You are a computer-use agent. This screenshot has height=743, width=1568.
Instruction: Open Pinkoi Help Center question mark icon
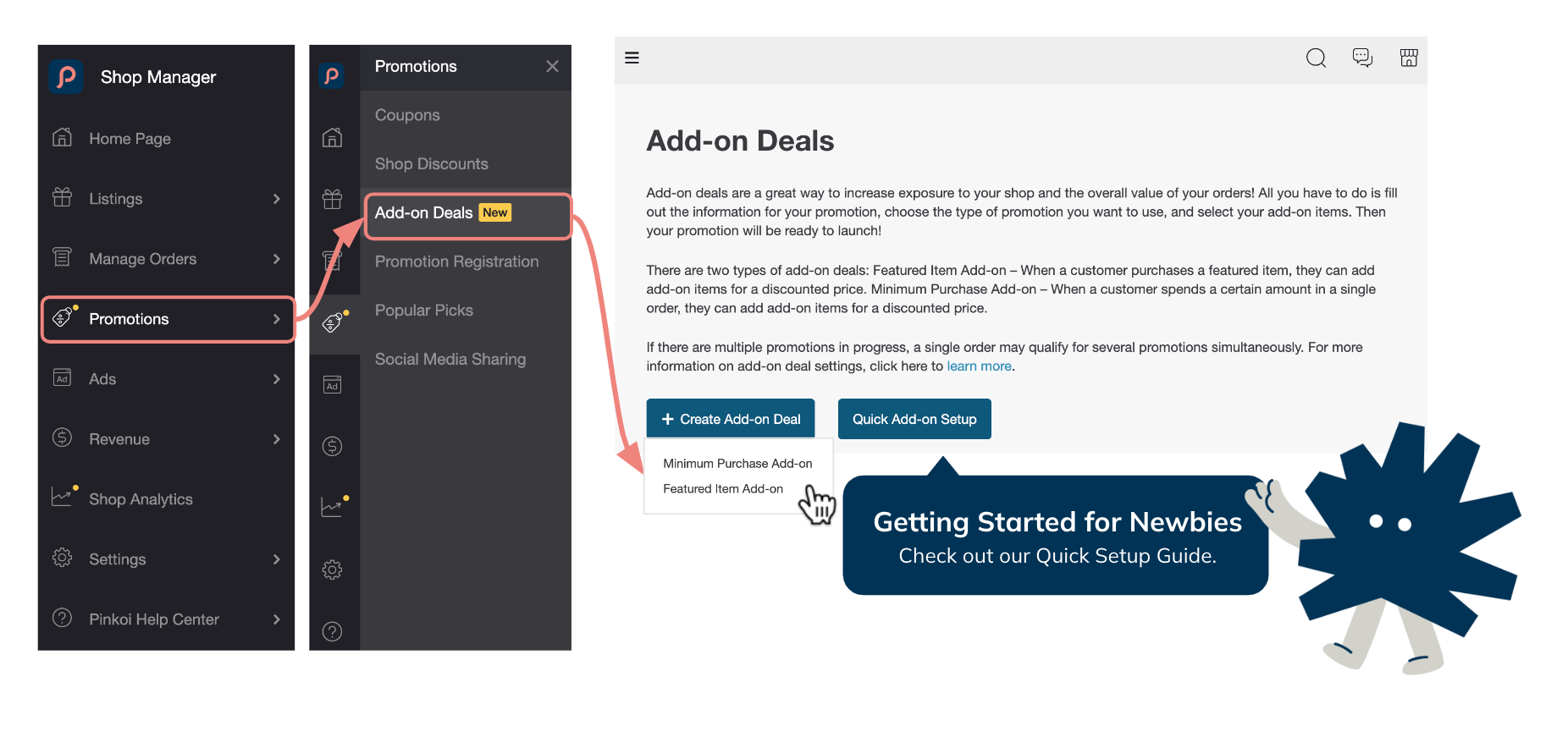[62, 619]
